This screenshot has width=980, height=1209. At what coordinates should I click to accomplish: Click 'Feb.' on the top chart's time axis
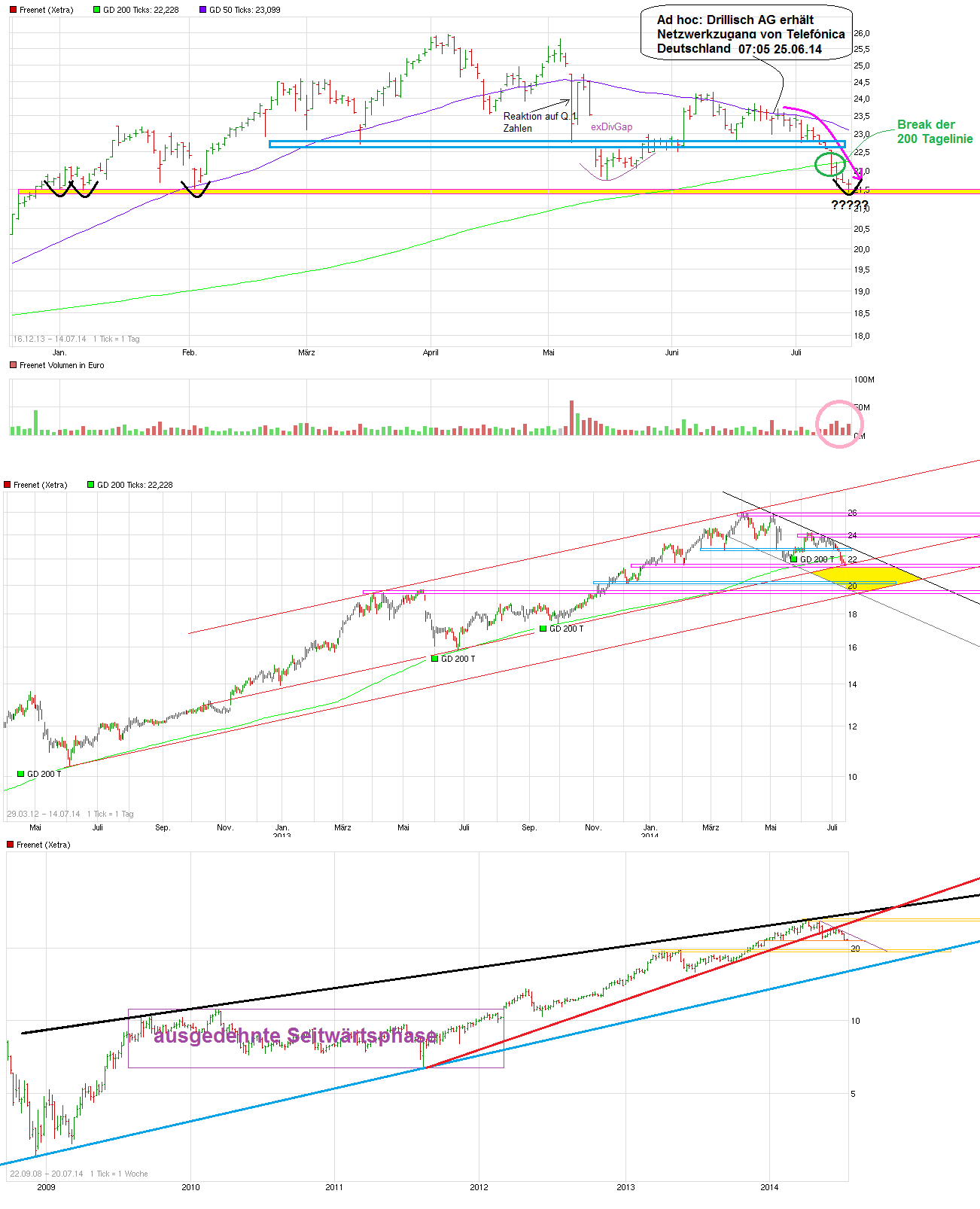click(189, 352)
